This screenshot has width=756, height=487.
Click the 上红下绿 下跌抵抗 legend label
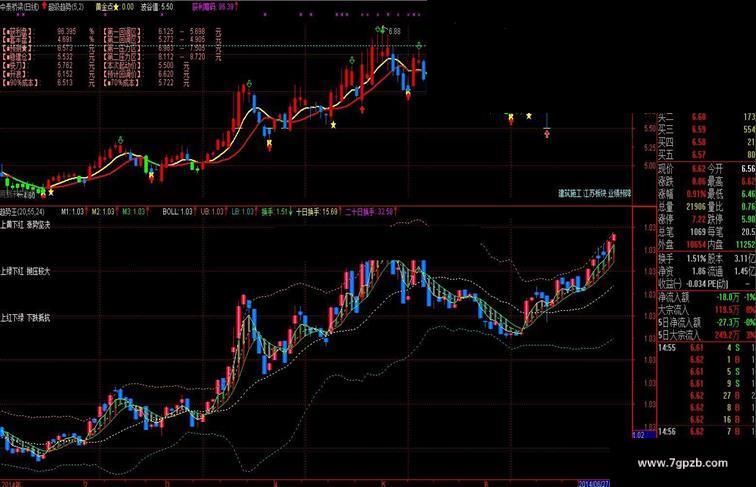(x=25, y=318)
